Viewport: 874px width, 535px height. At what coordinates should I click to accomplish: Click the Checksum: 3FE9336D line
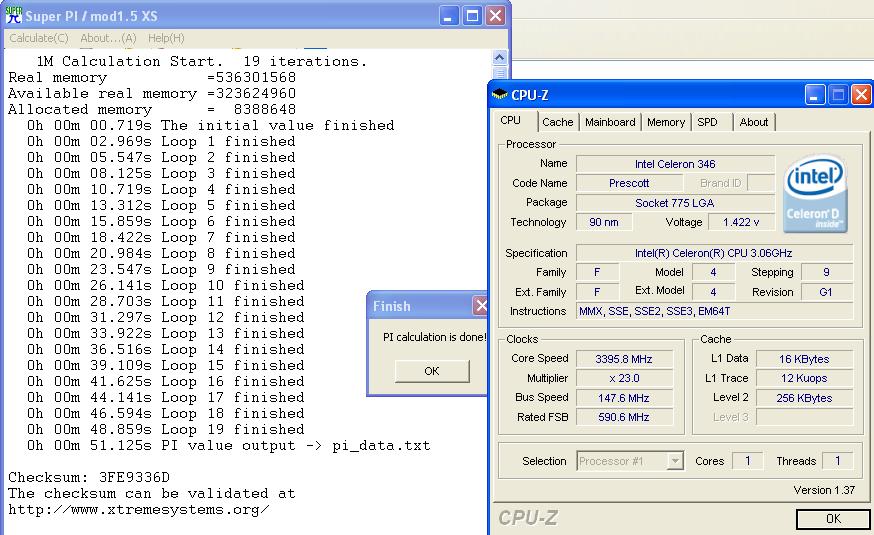tap(89, 478)
